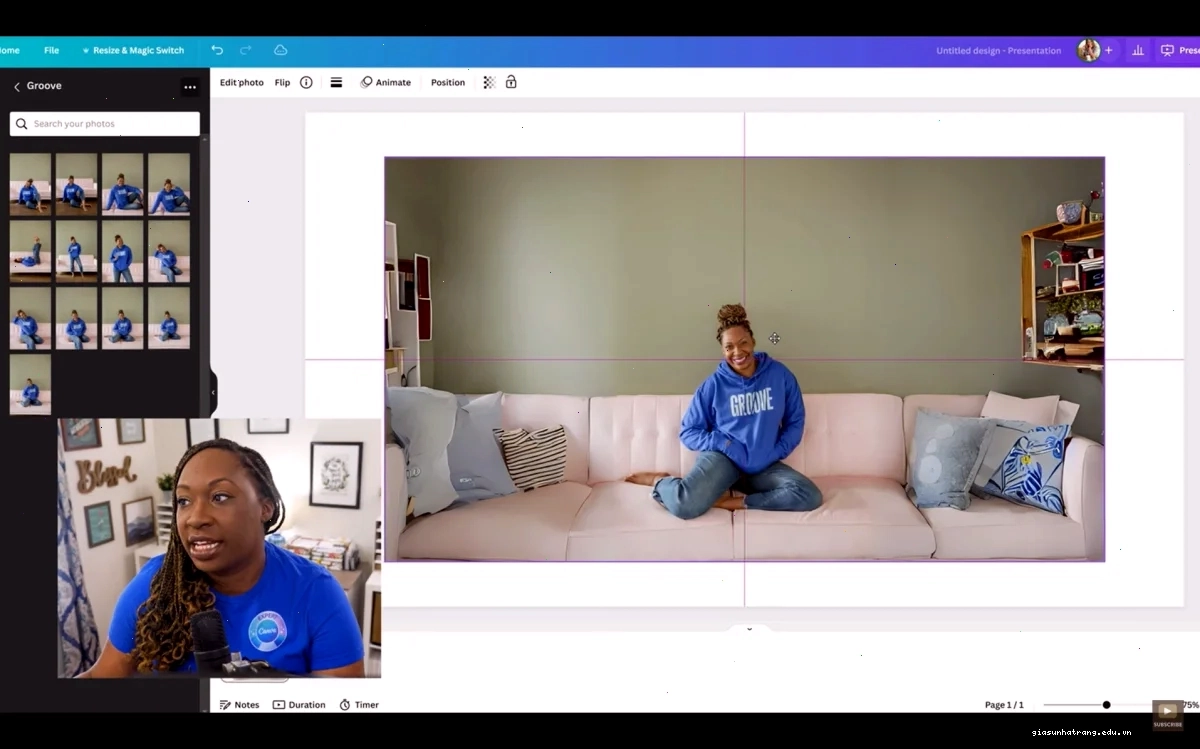Start presenting with the Present button
The height and width of the screenshot is (749, 1200).
click(x=1180, y=50)
